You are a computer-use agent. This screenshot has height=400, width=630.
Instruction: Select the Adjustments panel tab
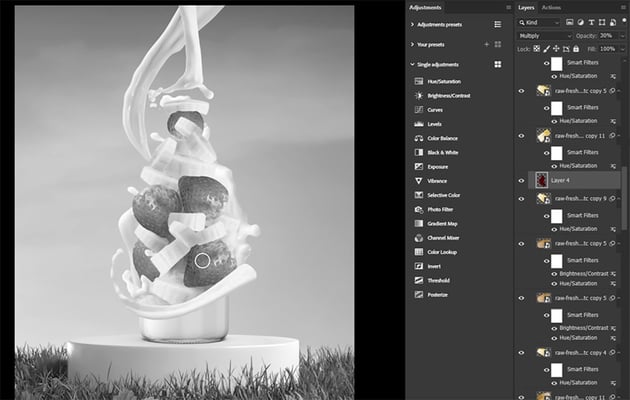(x=425, y=7)
